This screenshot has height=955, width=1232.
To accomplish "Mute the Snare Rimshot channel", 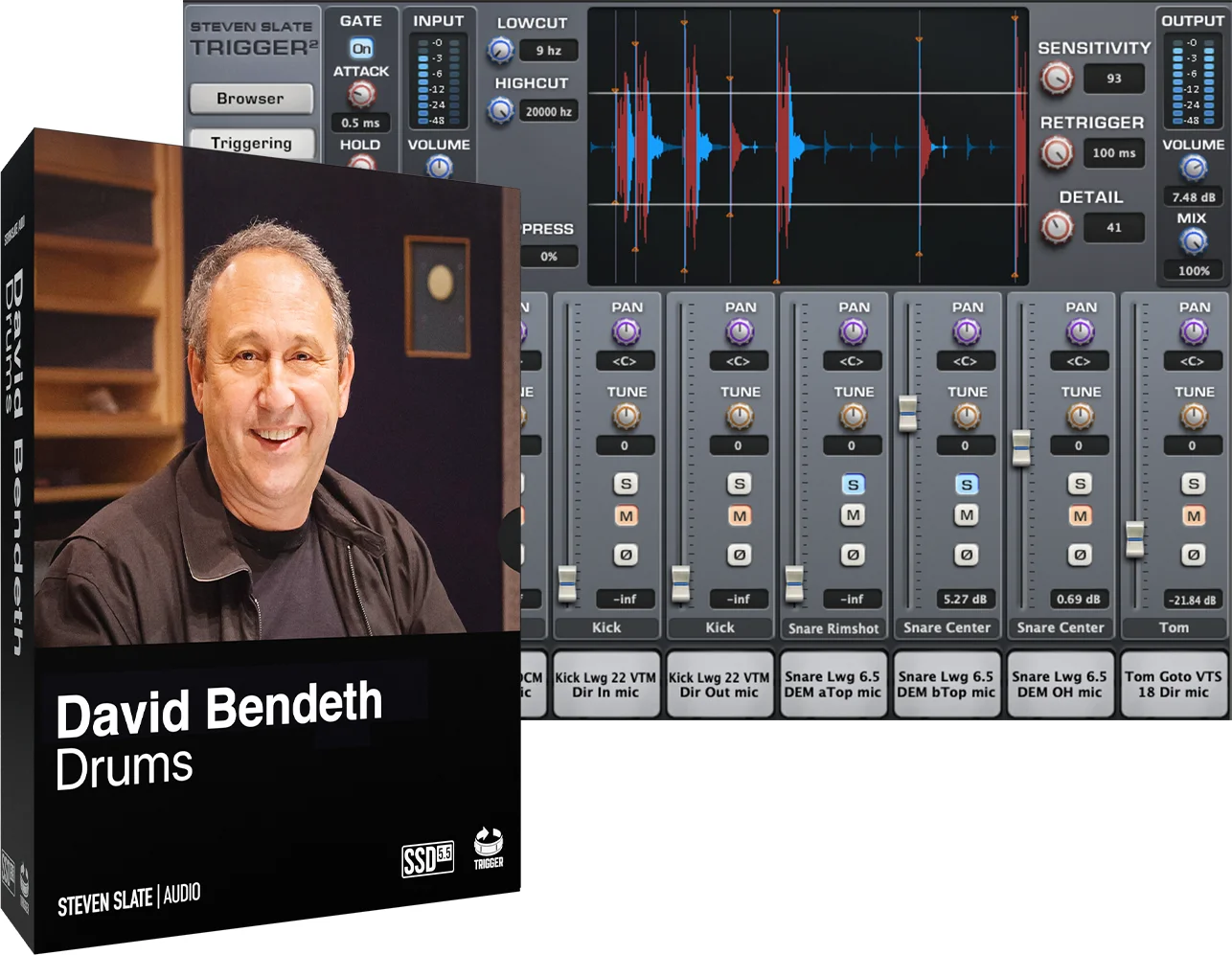I will pyautogui.click(x=853, y=515).
